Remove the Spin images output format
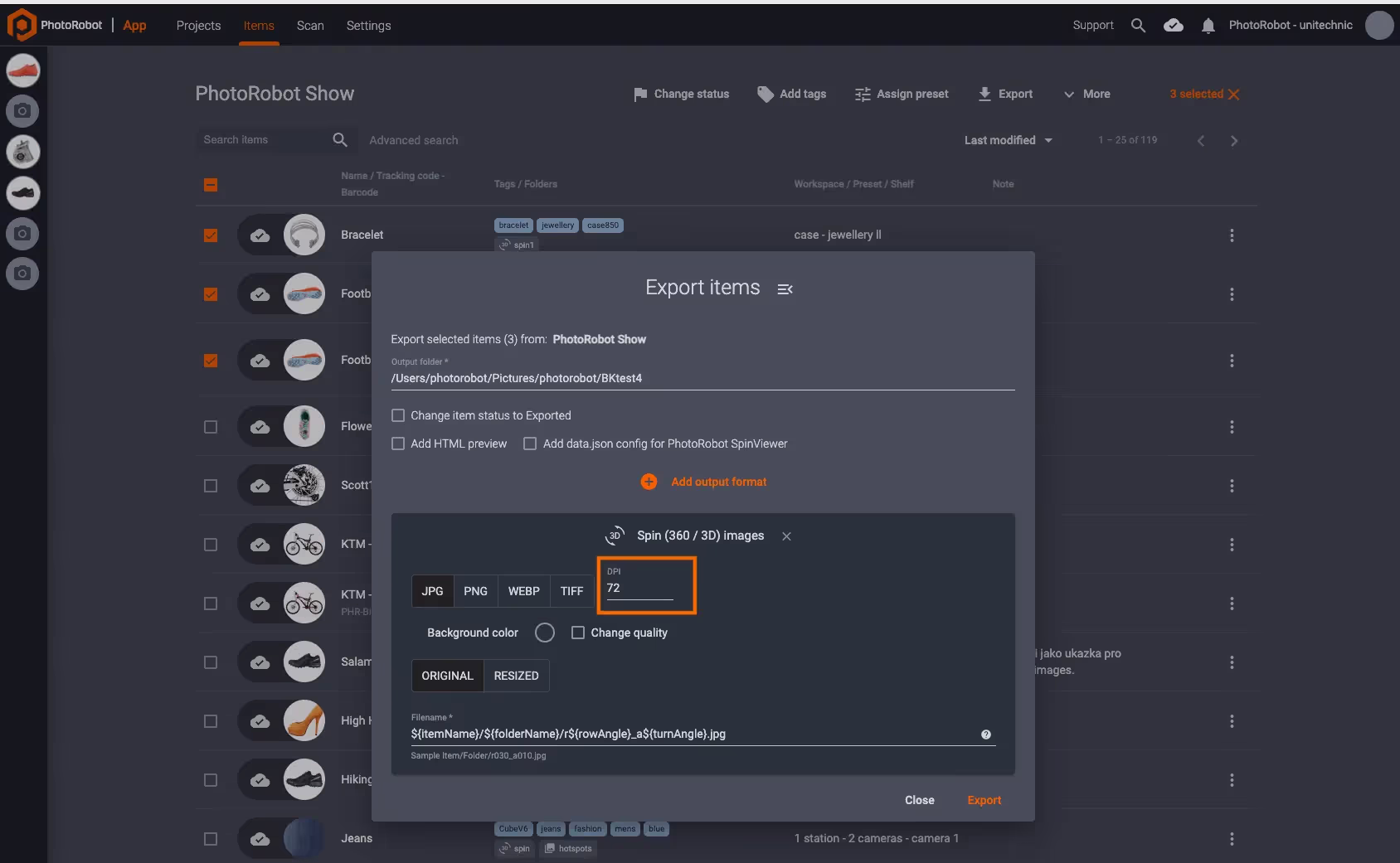Image resolution: width=1400 pixels, height=863 pixels. [x=786, y=536]
